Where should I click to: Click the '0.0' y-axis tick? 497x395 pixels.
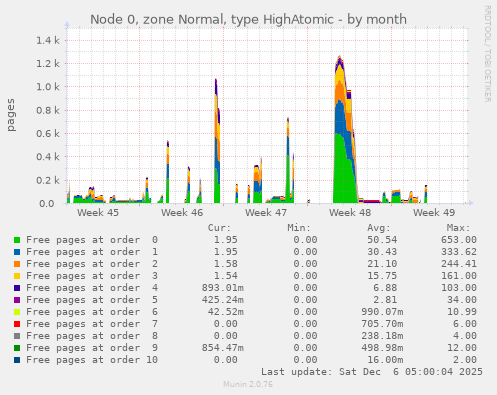(x=47, y=204)
